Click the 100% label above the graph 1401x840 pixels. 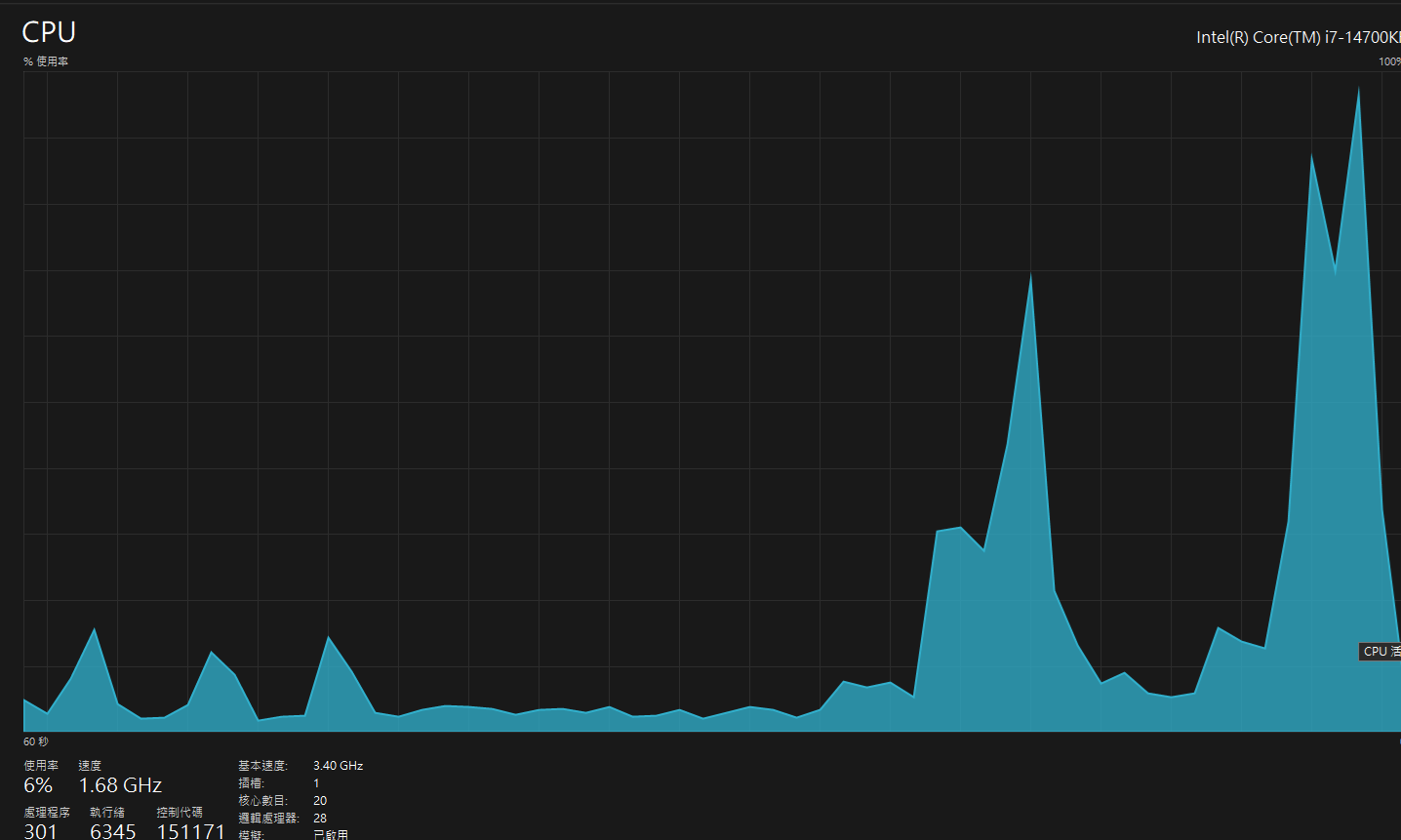tap(1389, 61)
